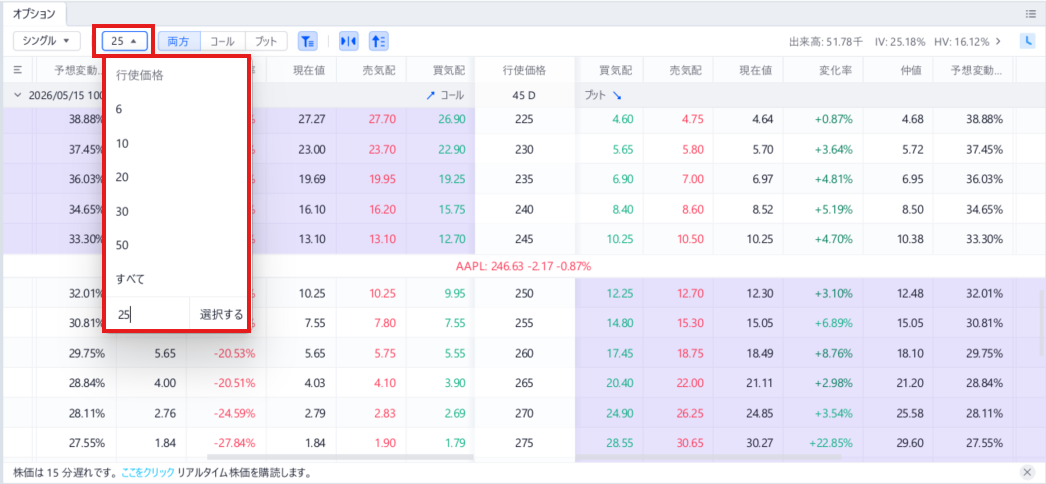Show only コール options

(223, 41)
